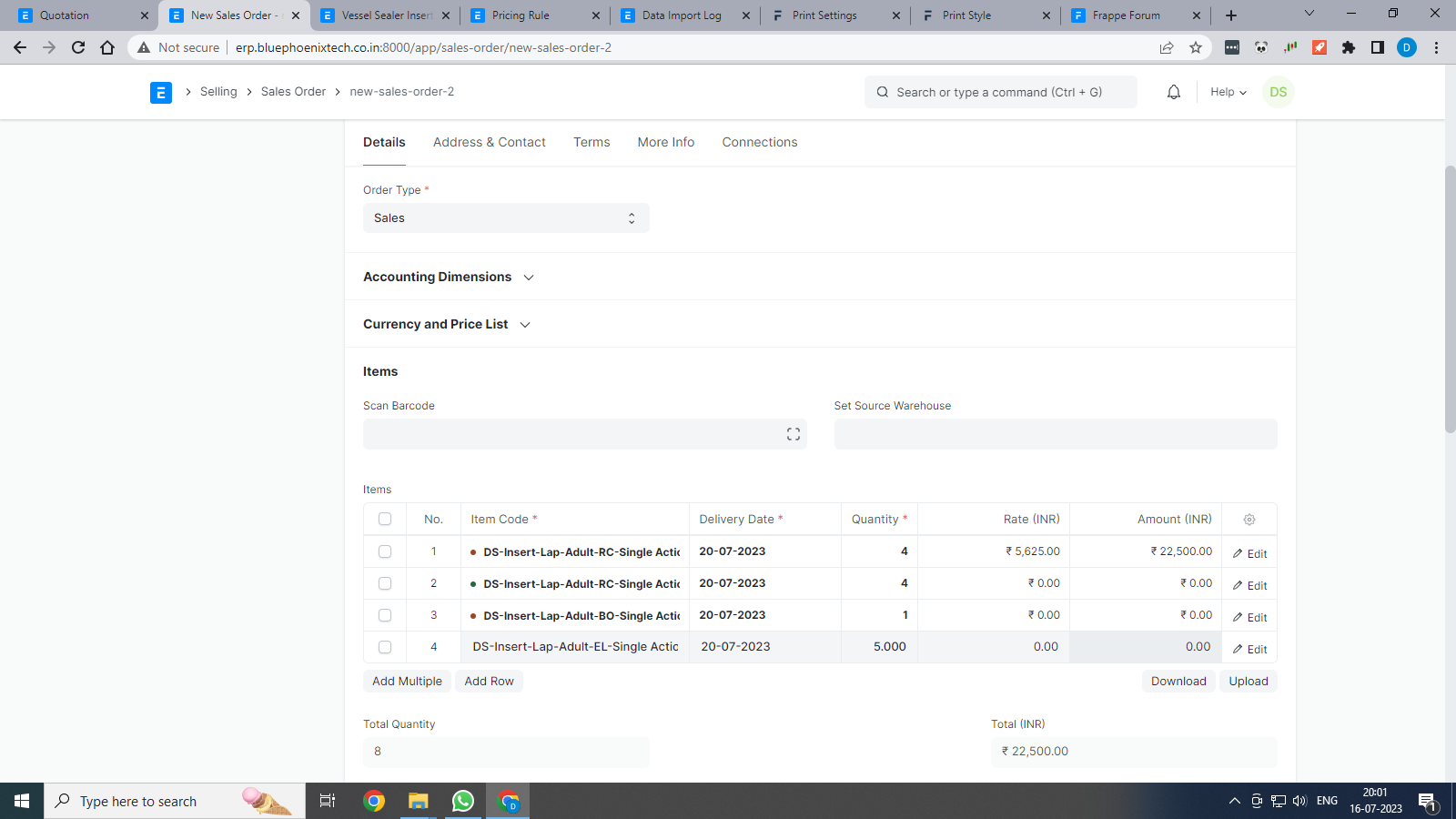Open the DS user avatar menu
The image size is (1456, 819).
(1279, 92)
